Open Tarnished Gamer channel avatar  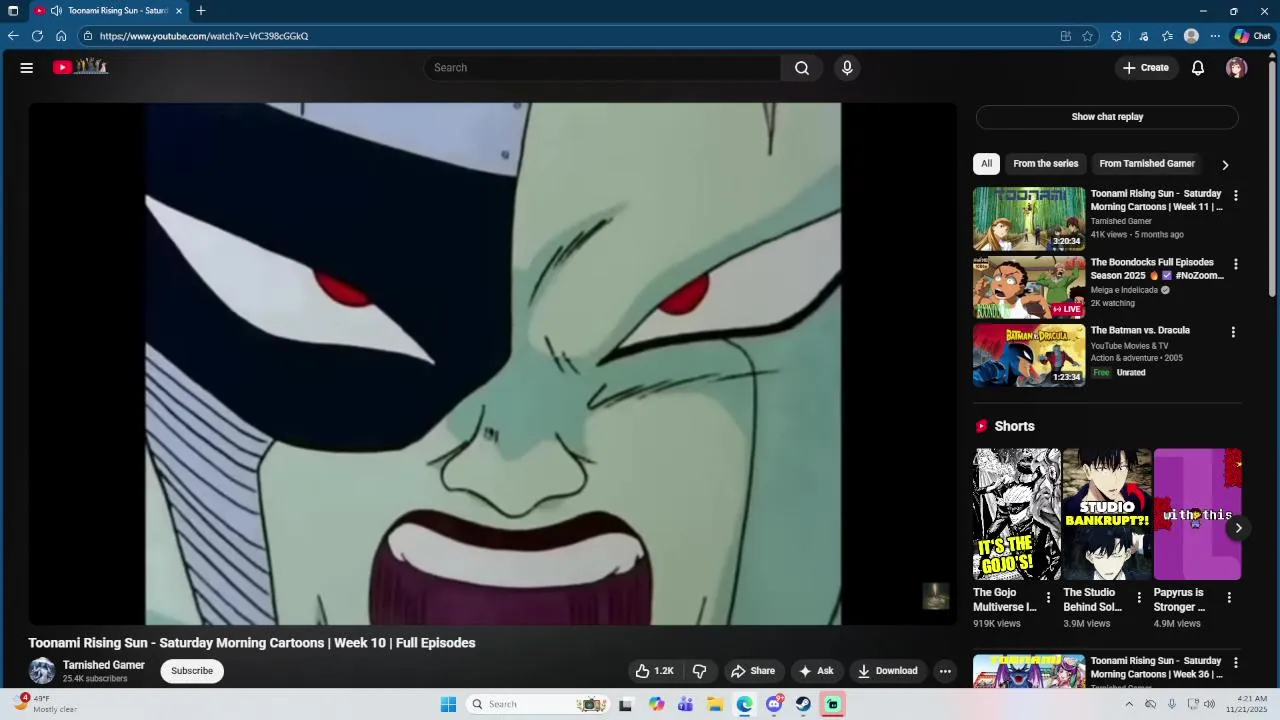pos(42,671)
